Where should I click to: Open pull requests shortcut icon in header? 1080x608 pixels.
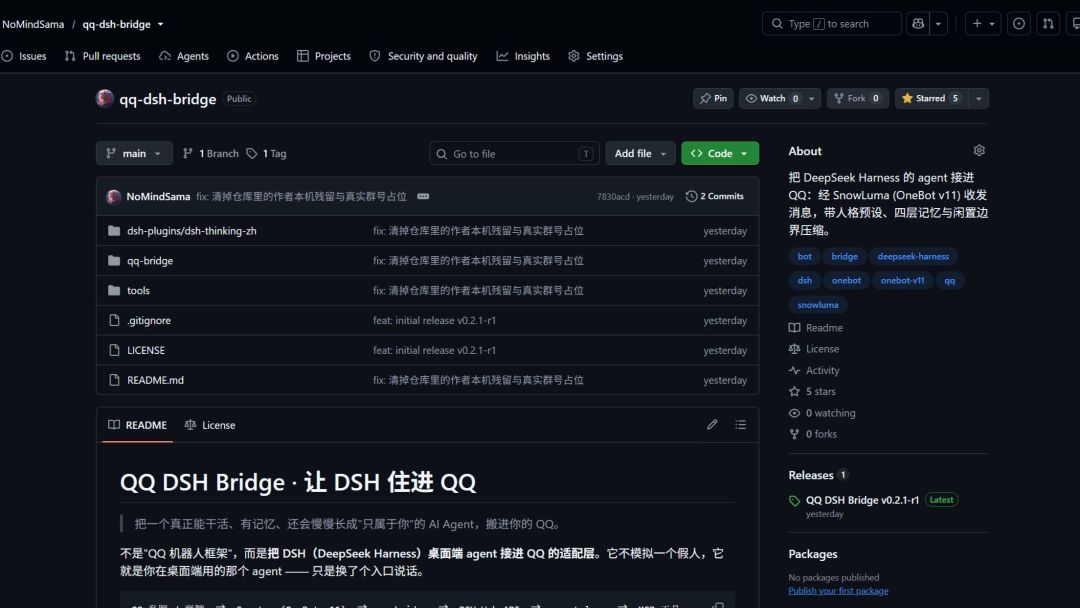point(1048,23)
